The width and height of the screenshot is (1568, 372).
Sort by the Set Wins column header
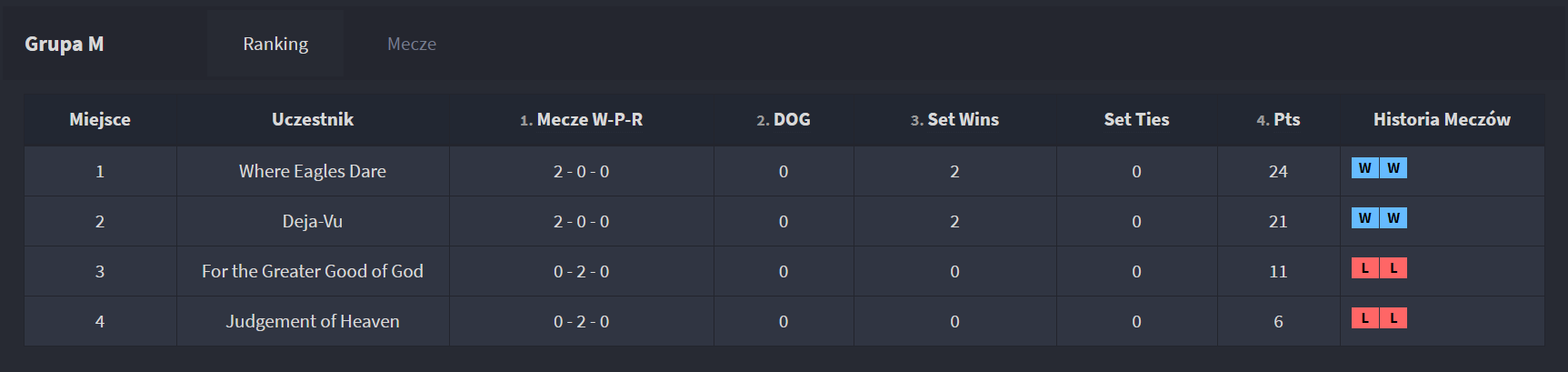[x=954, y=119]
